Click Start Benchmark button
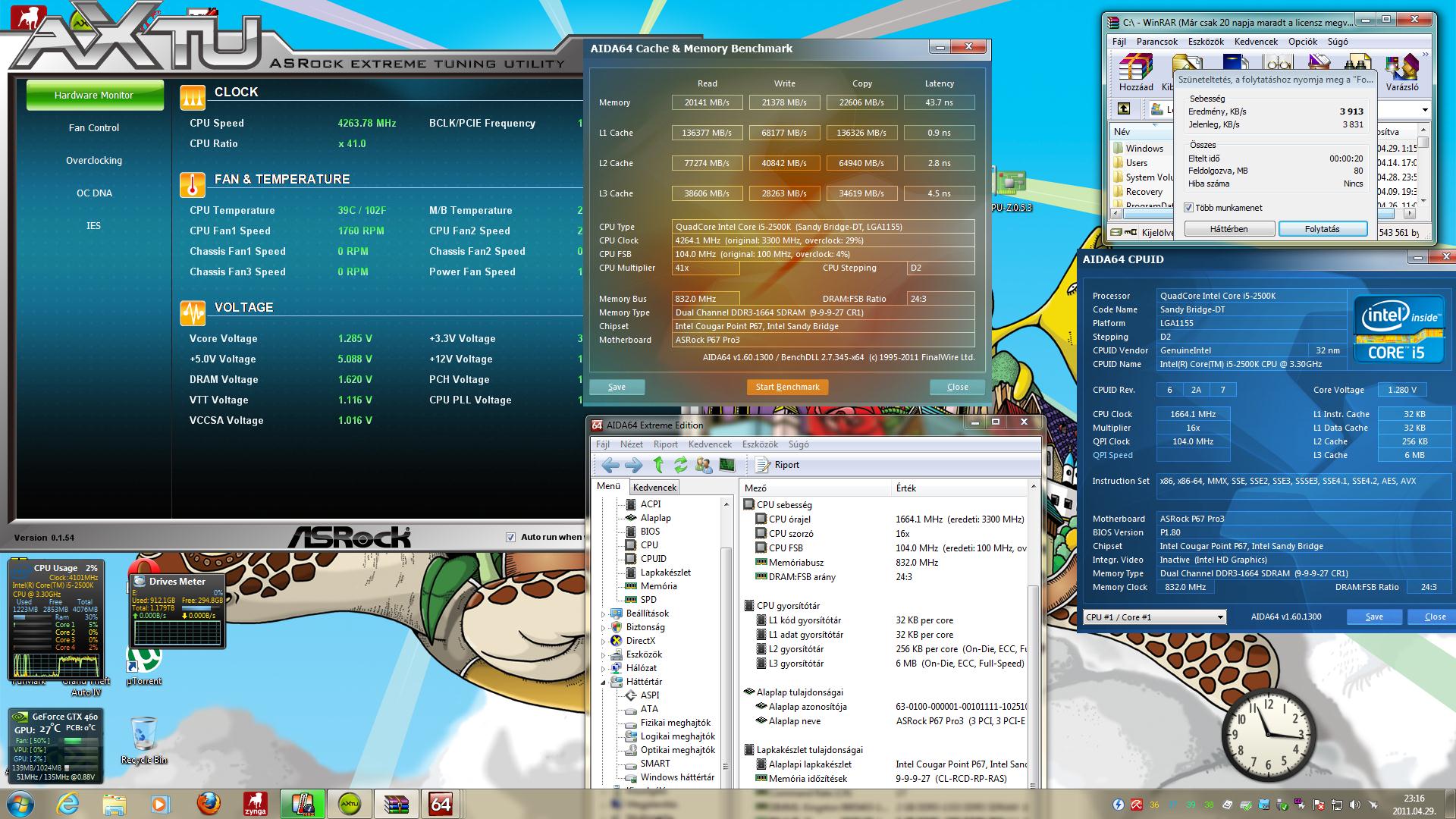This screenshot has width=1456, height=819. pos(787,387)
